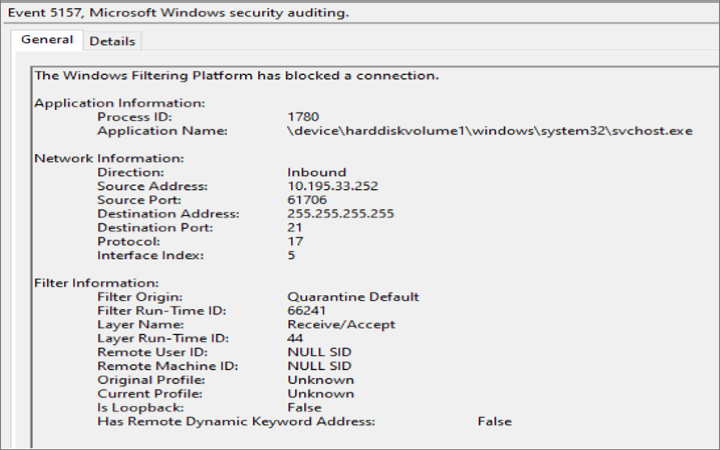Click the Receive/Accept layer name

click(x=340, y=324)
